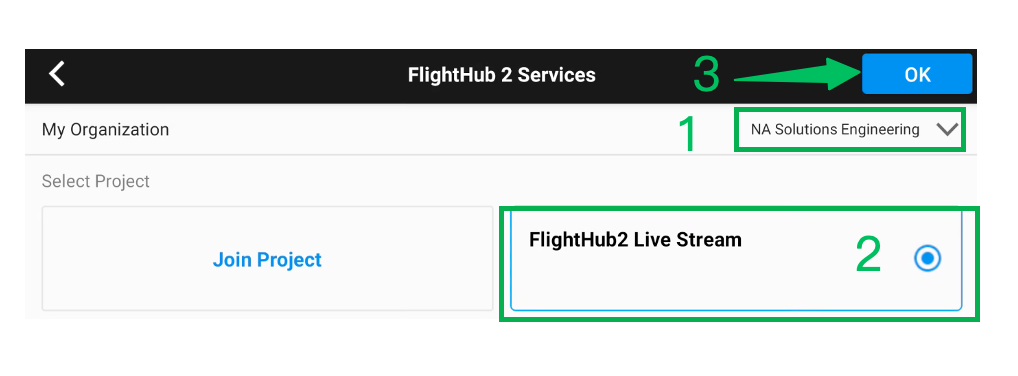
Task: Click the Select Project heading
Action: click(95, 181)
